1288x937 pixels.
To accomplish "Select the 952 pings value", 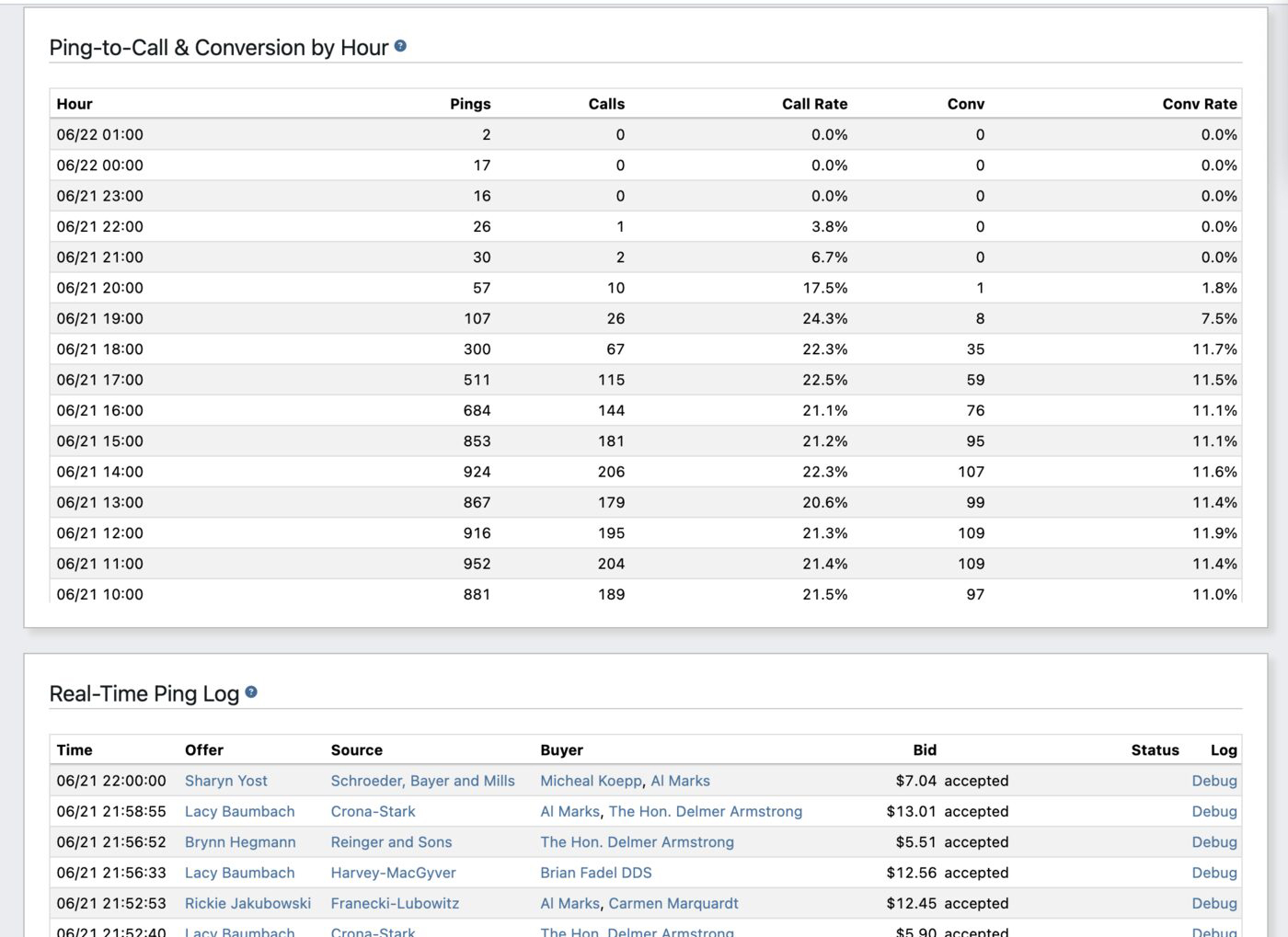I will pos(477,564).
